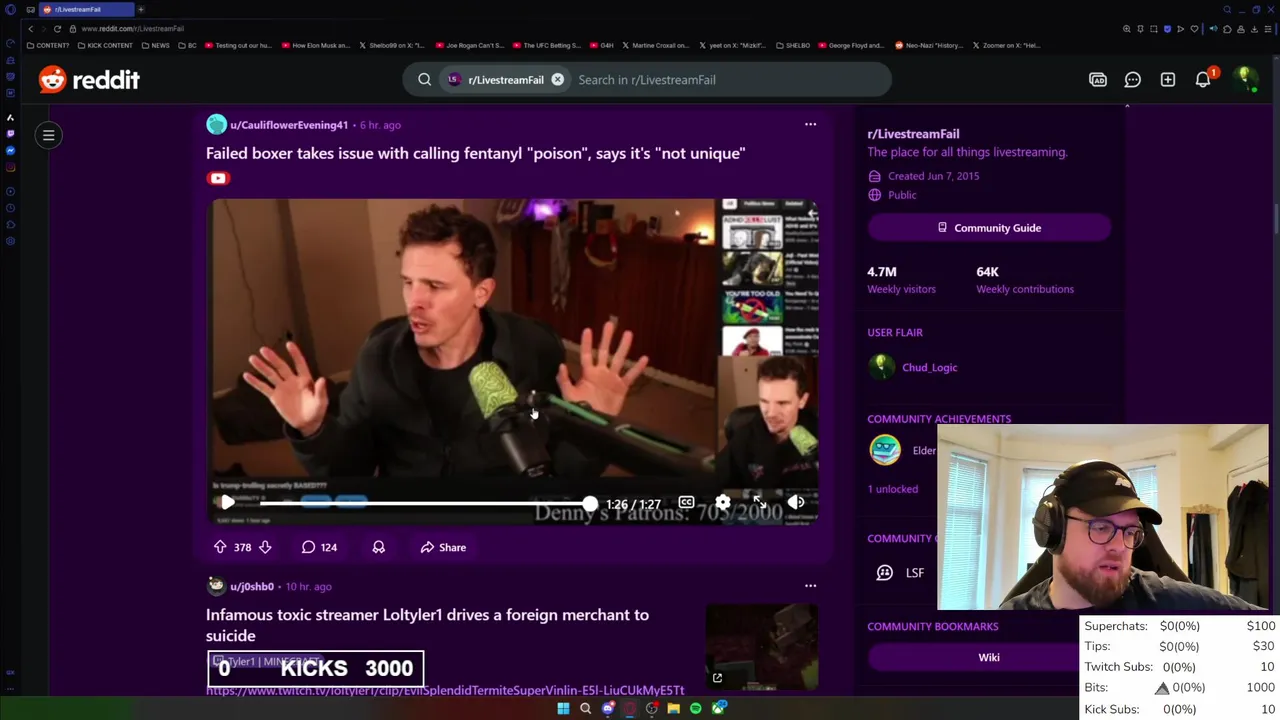The width and height of the screenshot is (1280, 720).
Task: Enter fullscreen on the video player
Action: click(759, 502)
